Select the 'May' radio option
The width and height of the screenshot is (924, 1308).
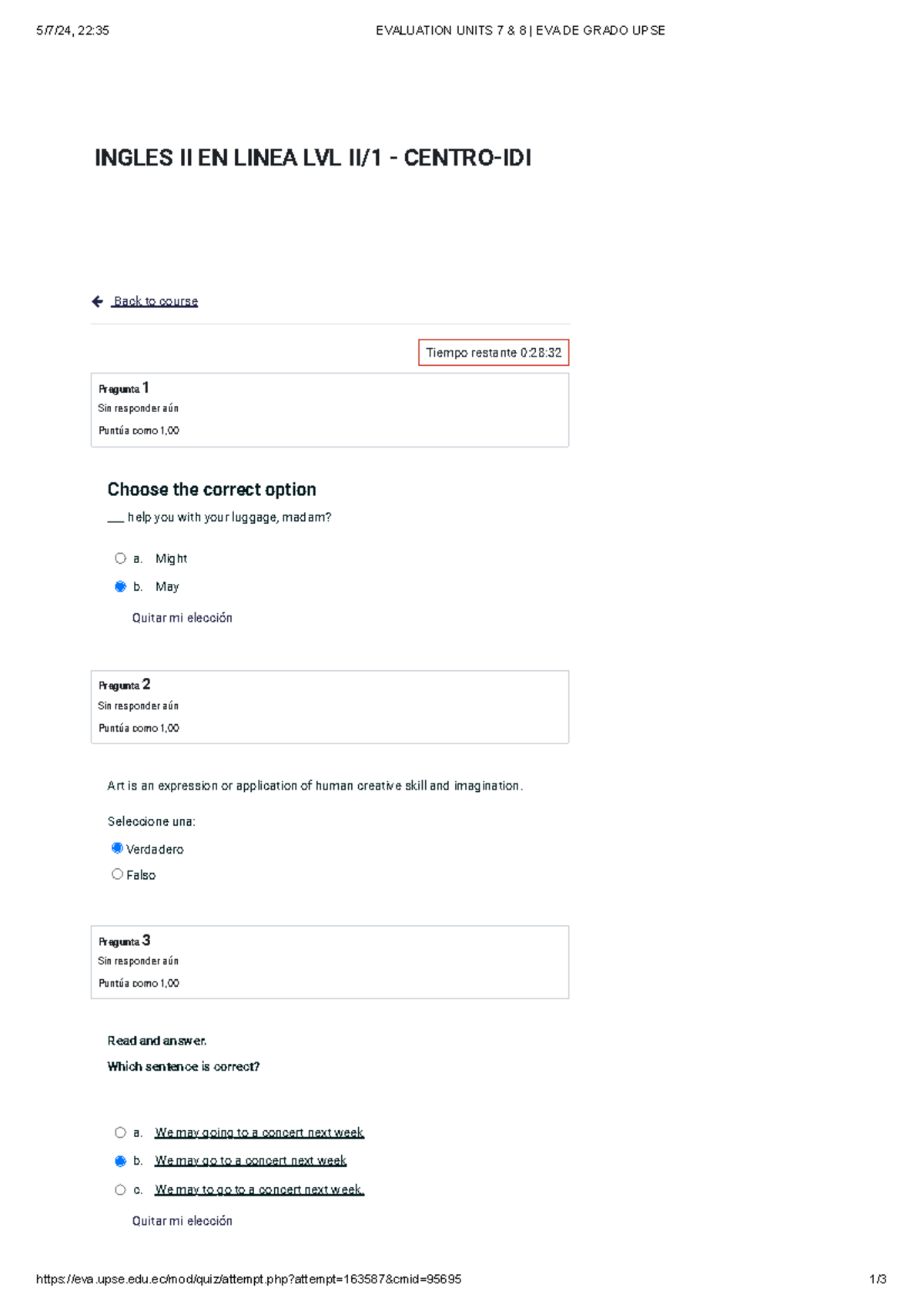(x=120, y=587)
